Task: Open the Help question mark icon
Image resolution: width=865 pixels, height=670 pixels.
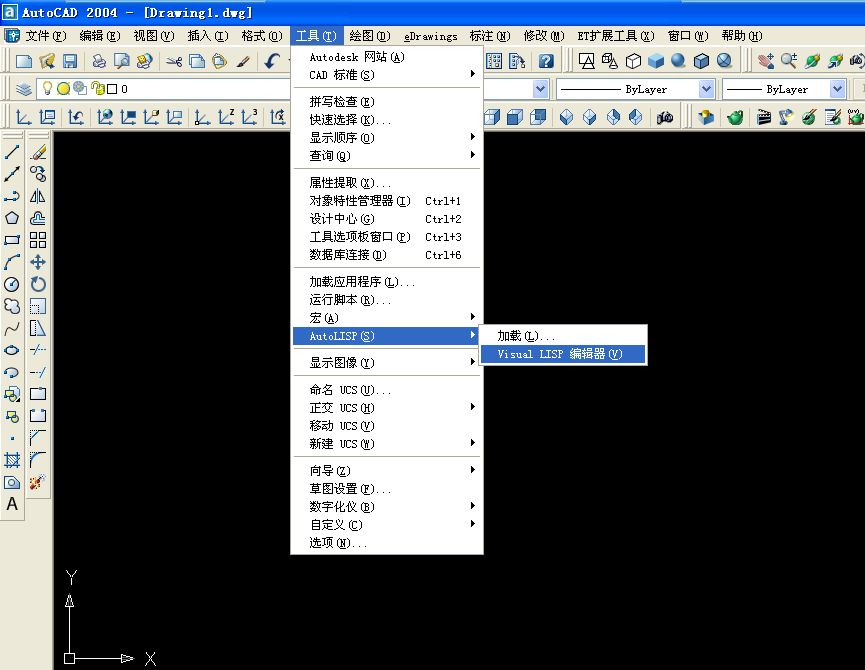Action: point(546,61)
